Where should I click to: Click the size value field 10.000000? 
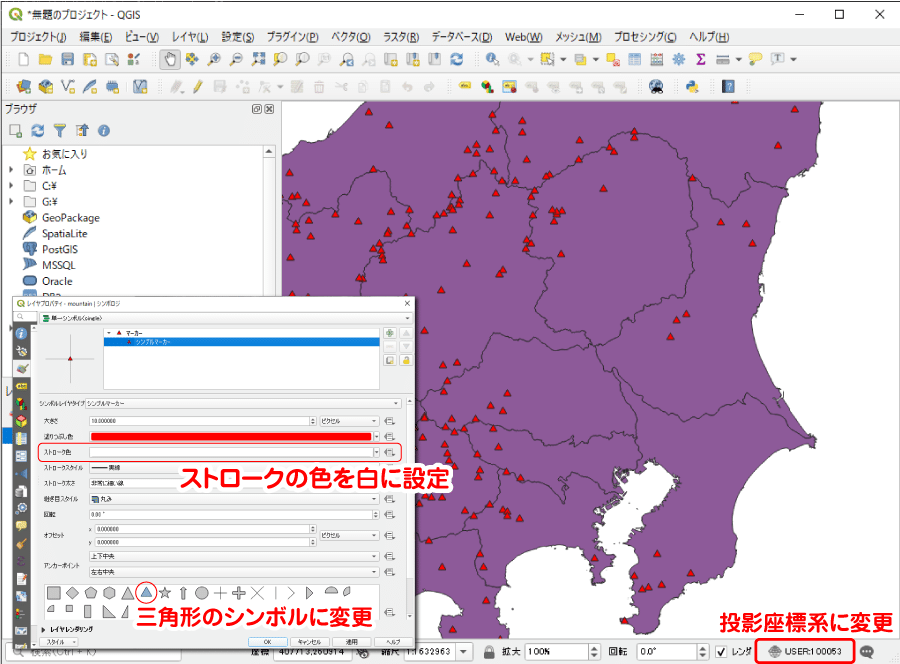(x=200, y=421)
